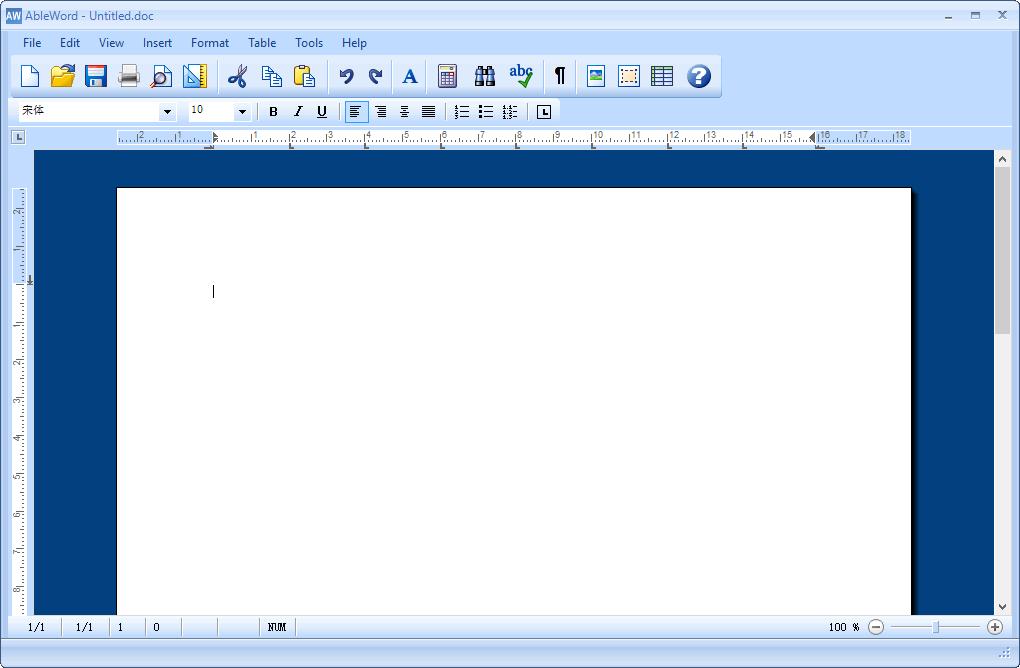This screenshot has width=1020, height=668.
Task: Click the 100 % zoom value
Action: (844, 627)
